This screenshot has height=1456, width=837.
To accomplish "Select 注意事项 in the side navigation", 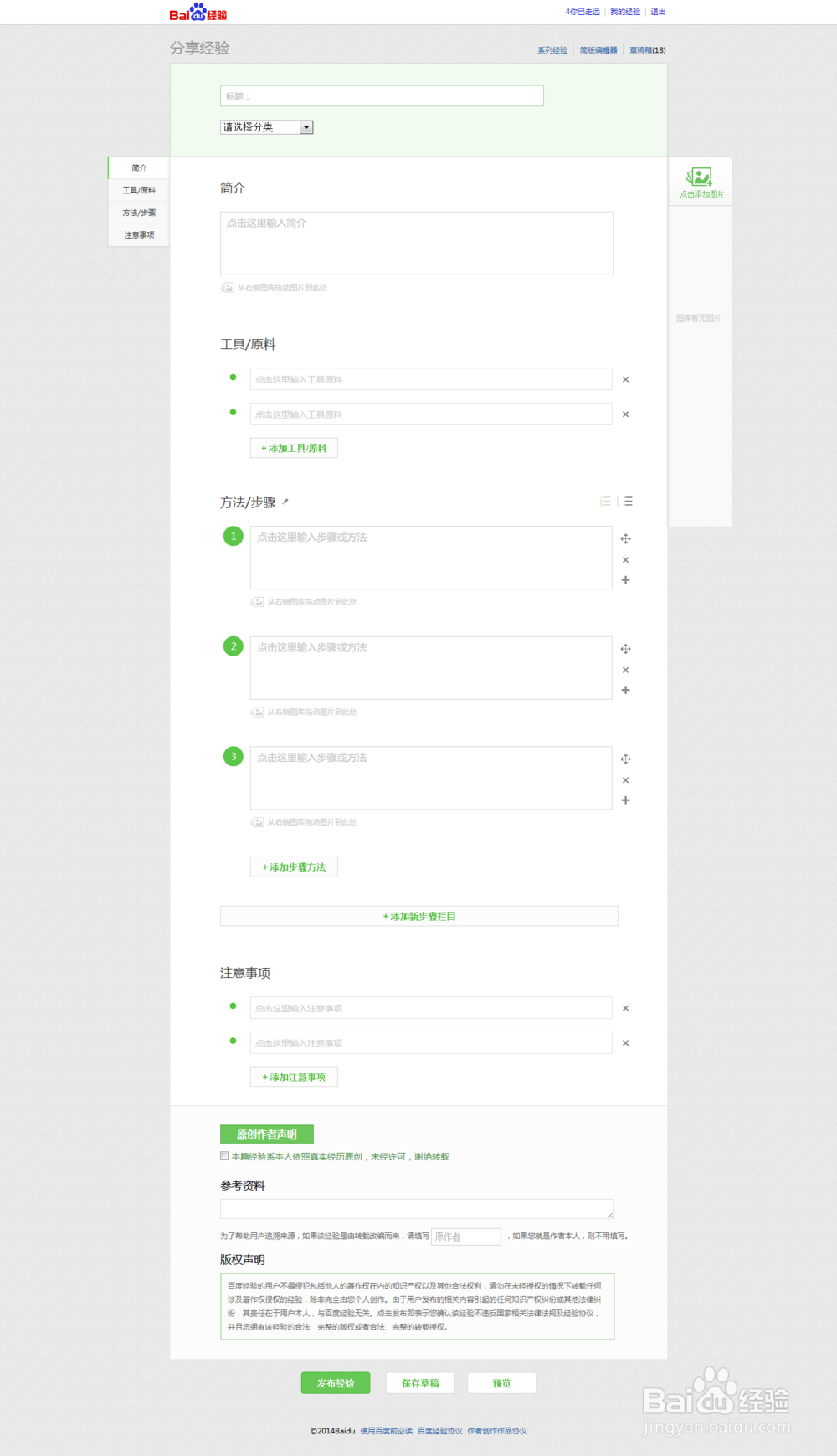I will tap(139, 235).
